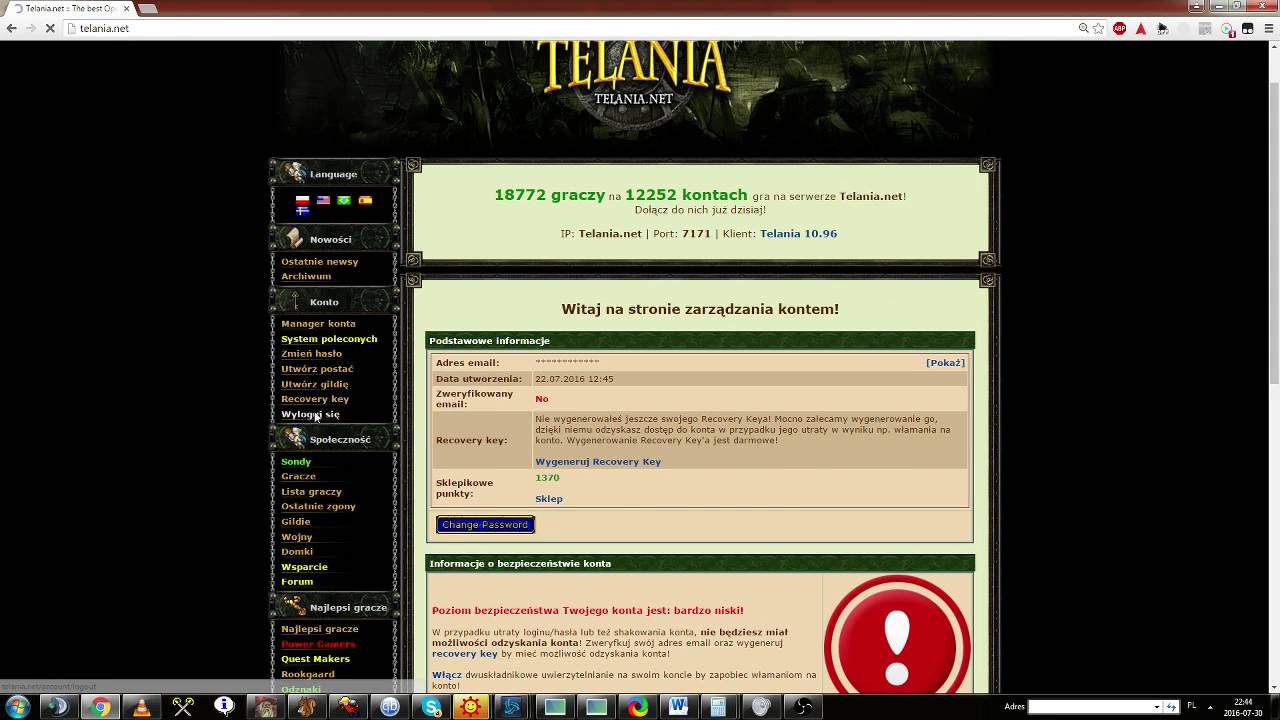Open the qBittorrent taskbar icon
Screen dimensions: 1280x720
(390, 707)
